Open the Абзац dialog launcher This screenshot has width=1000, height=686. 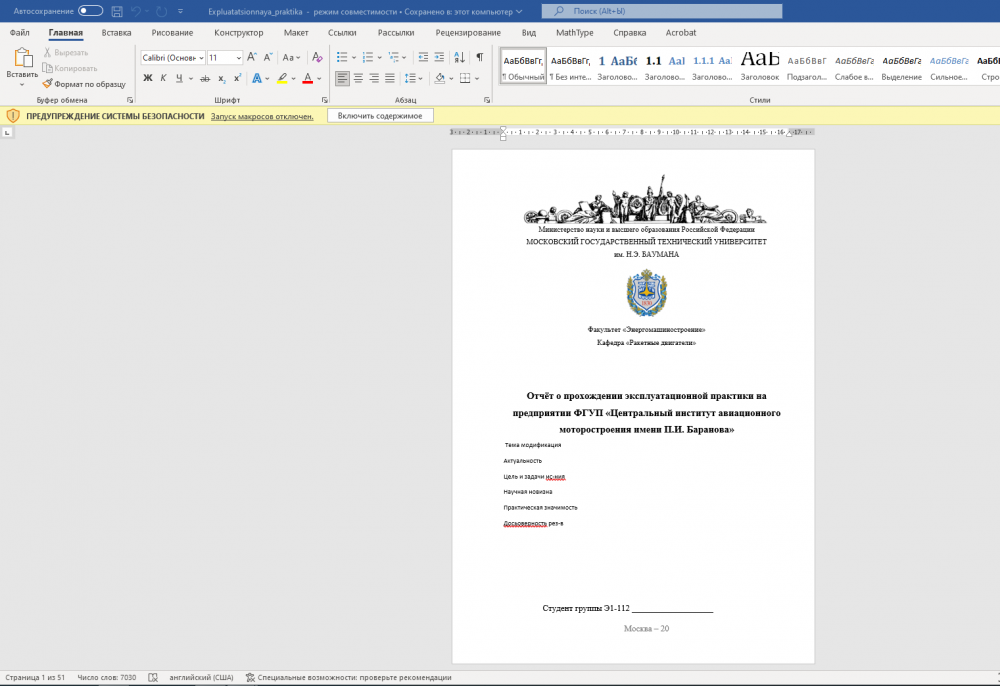coord(487,100)
